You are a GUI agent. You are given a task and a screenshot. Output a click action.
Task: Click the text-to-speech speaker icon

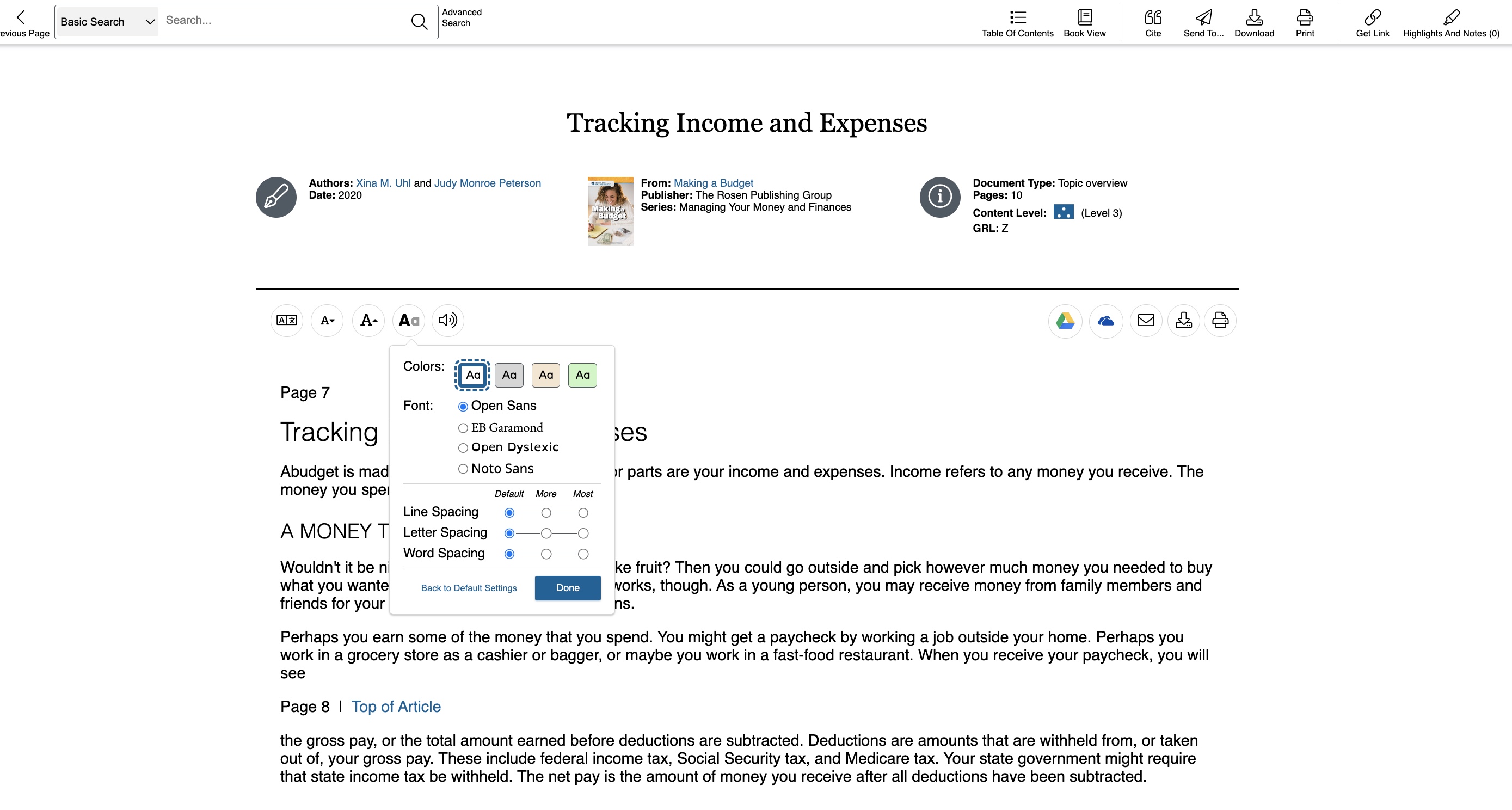448,320
